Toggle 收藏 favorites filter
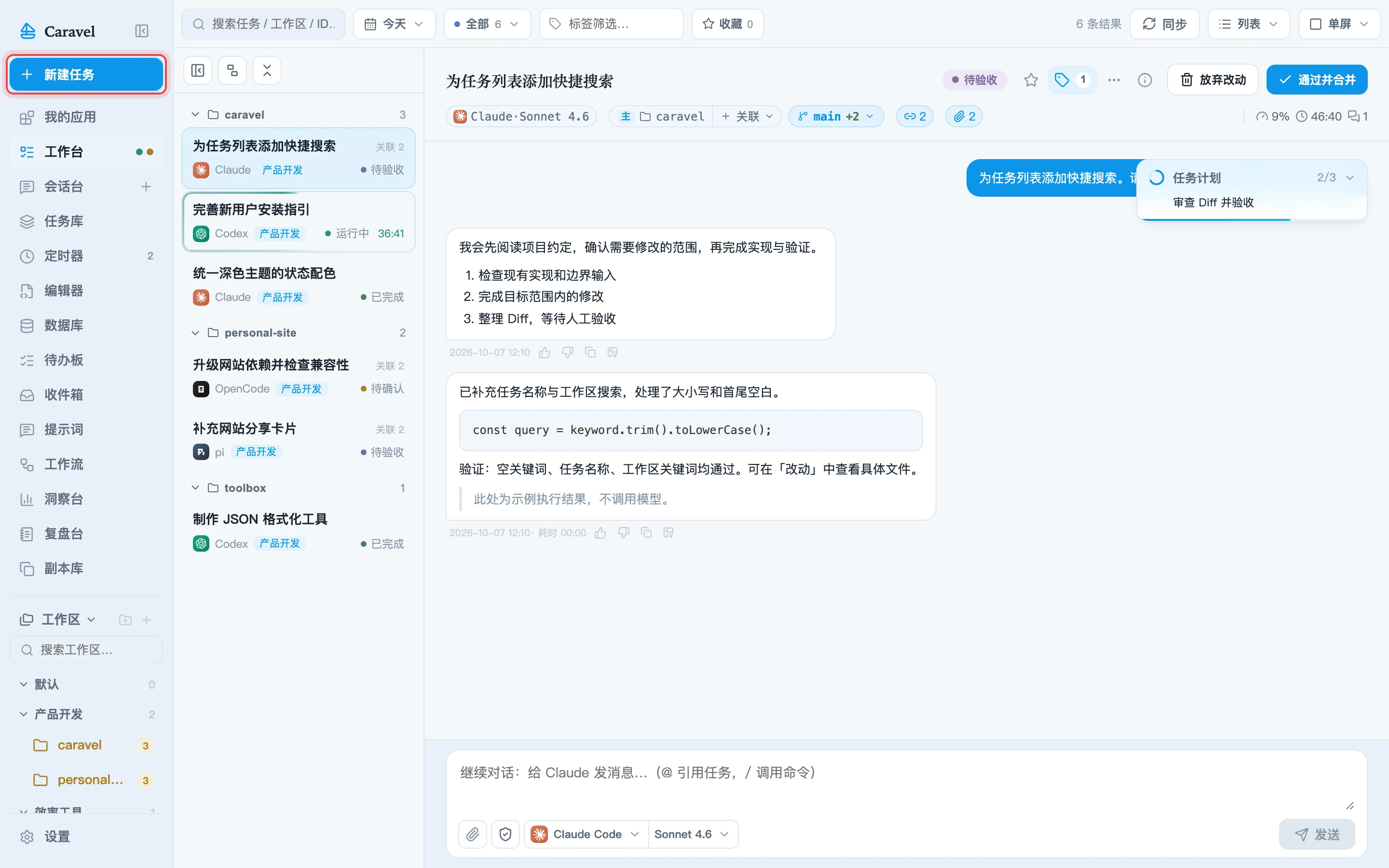The height and width of the screenshot is (868, 1389). 727,24
